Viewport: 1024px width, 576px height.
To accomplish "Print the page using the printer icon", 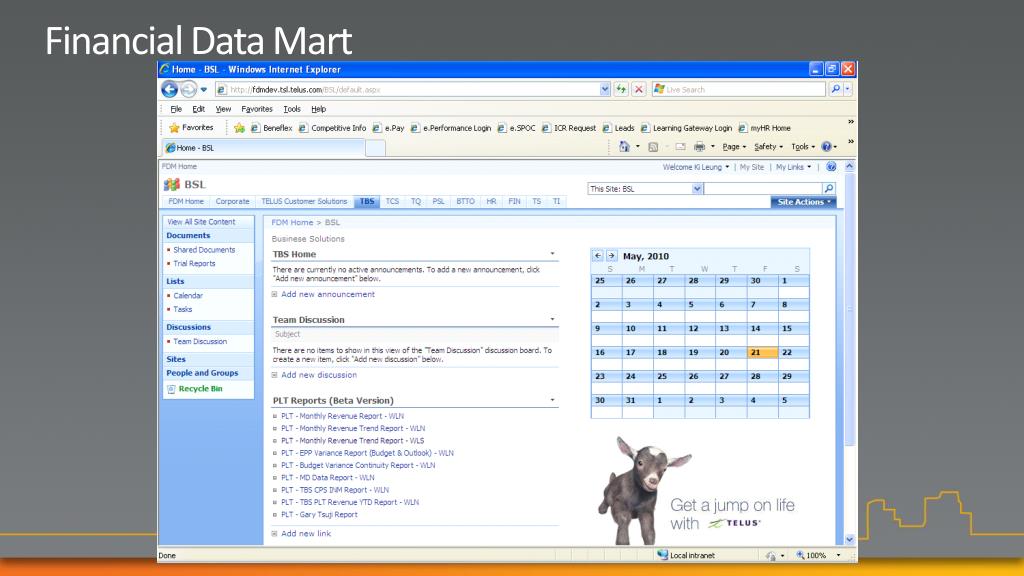I will pyautogui.click(x=699, y=147).
